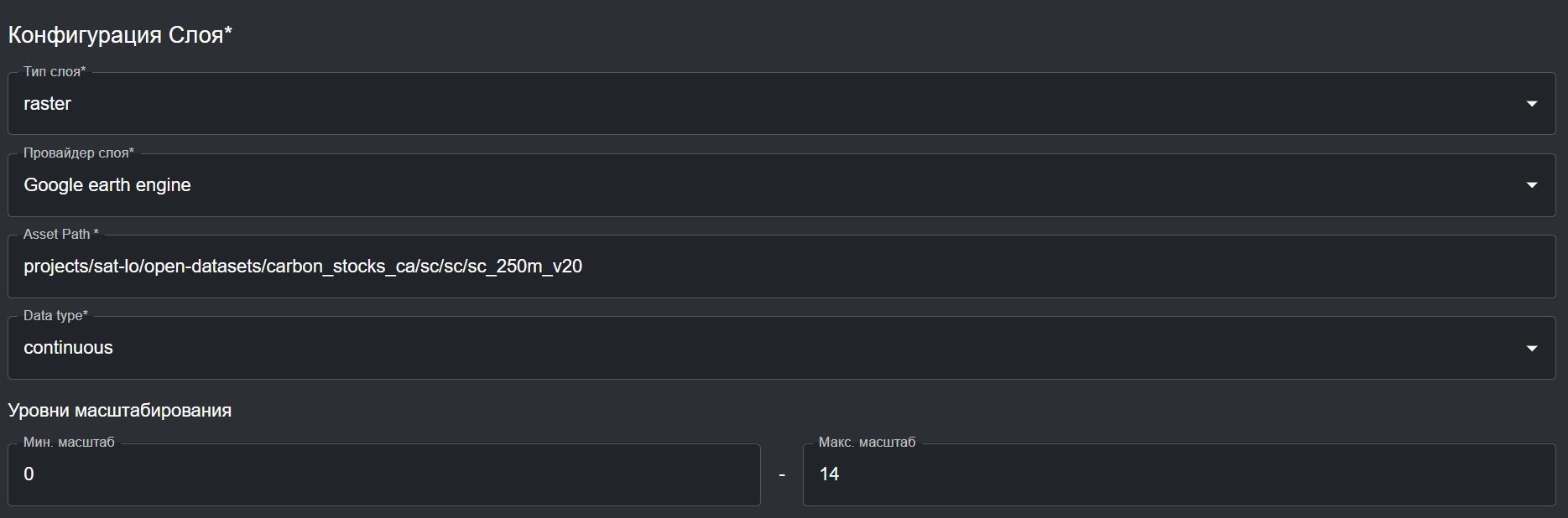Open the data type combo showing "continuous"
The image size is (1568, 518).
[755, 348]
